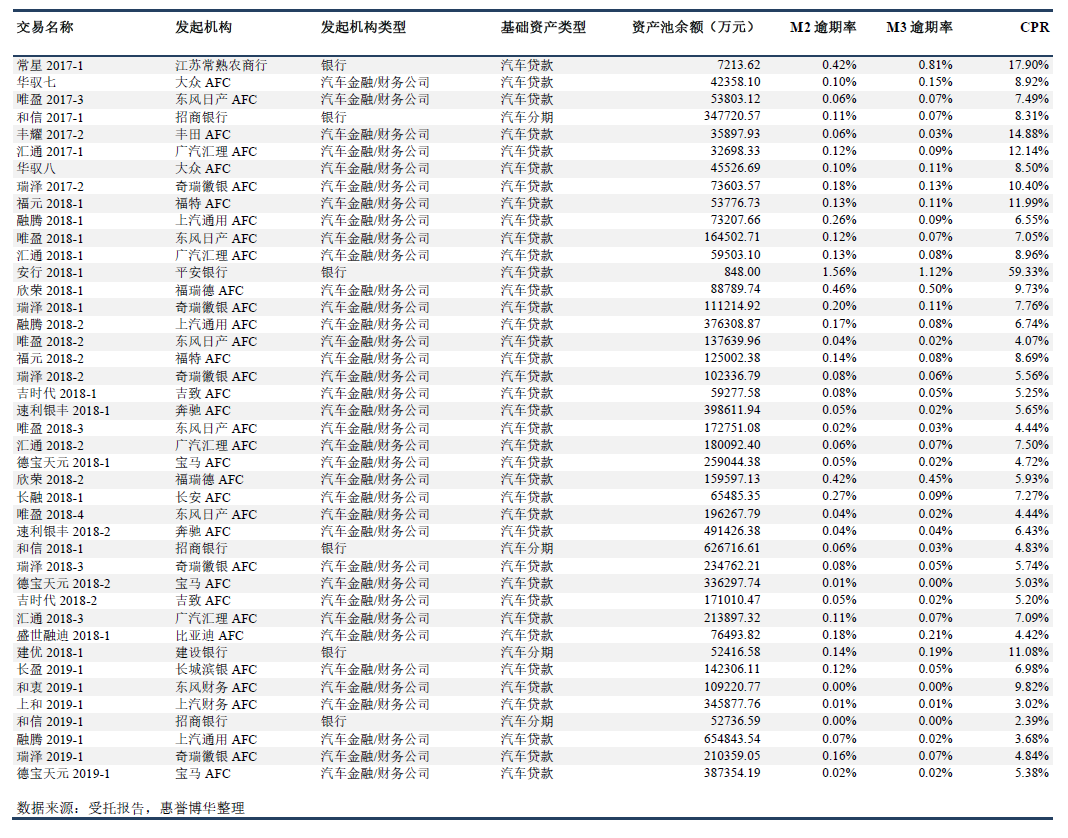Click the 东风财务 AFC originator cell
Viewport: 1068px width, 838px height.
coord(216,687)
